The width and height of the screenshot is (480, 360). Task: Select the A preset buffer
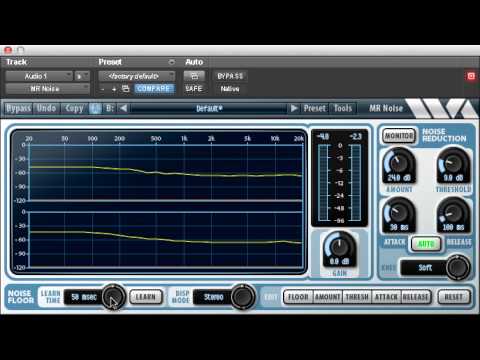click(95, 108)
